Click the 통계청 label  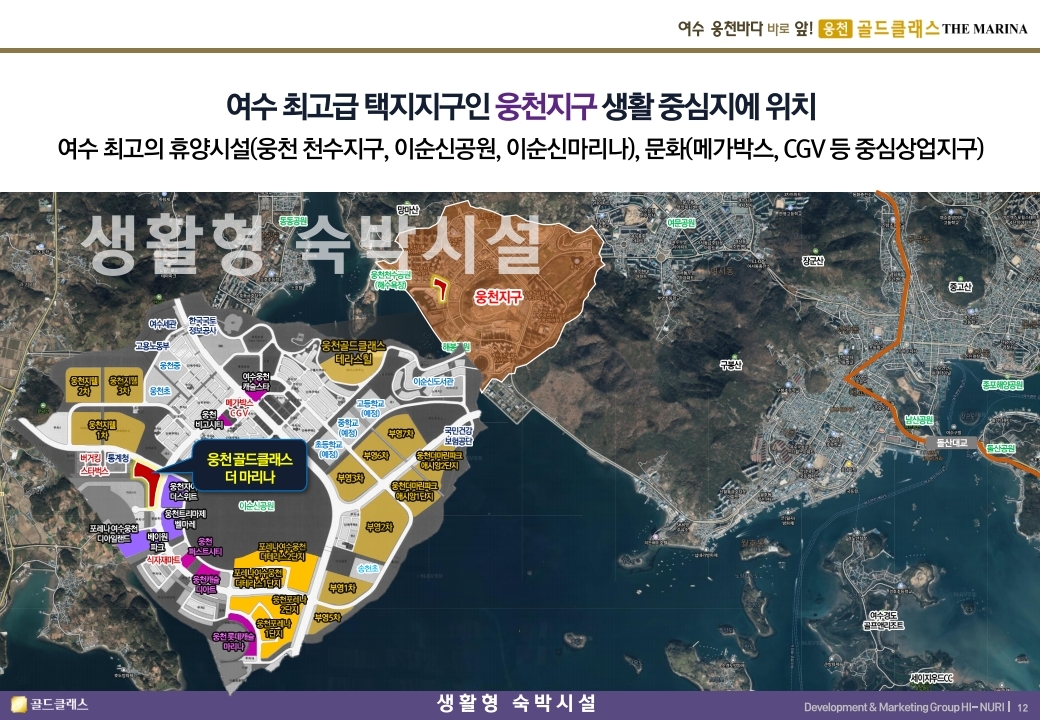[x=119, y=458]
